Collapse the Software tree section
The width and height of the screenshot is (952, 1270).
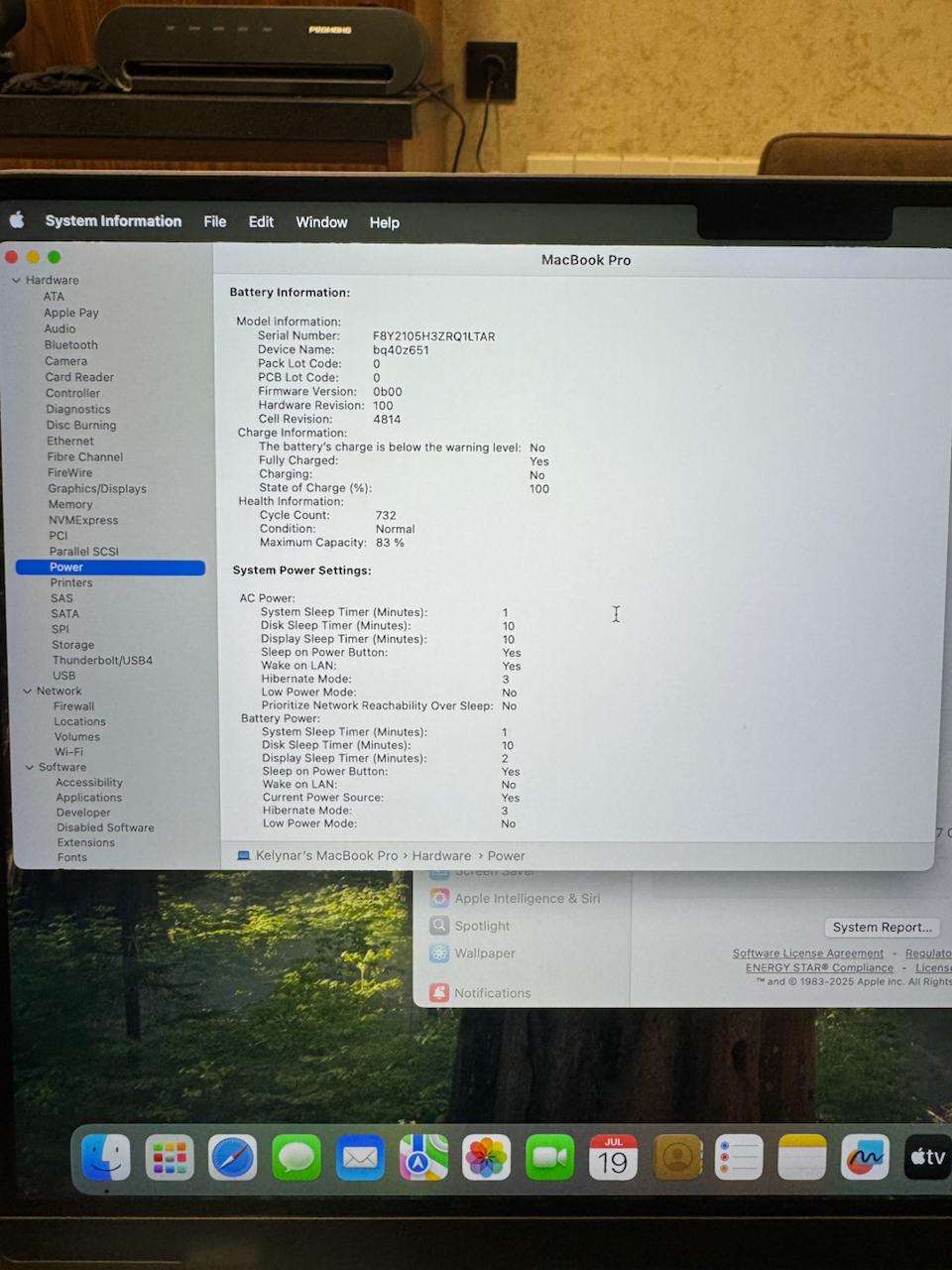tap(29, 767)
